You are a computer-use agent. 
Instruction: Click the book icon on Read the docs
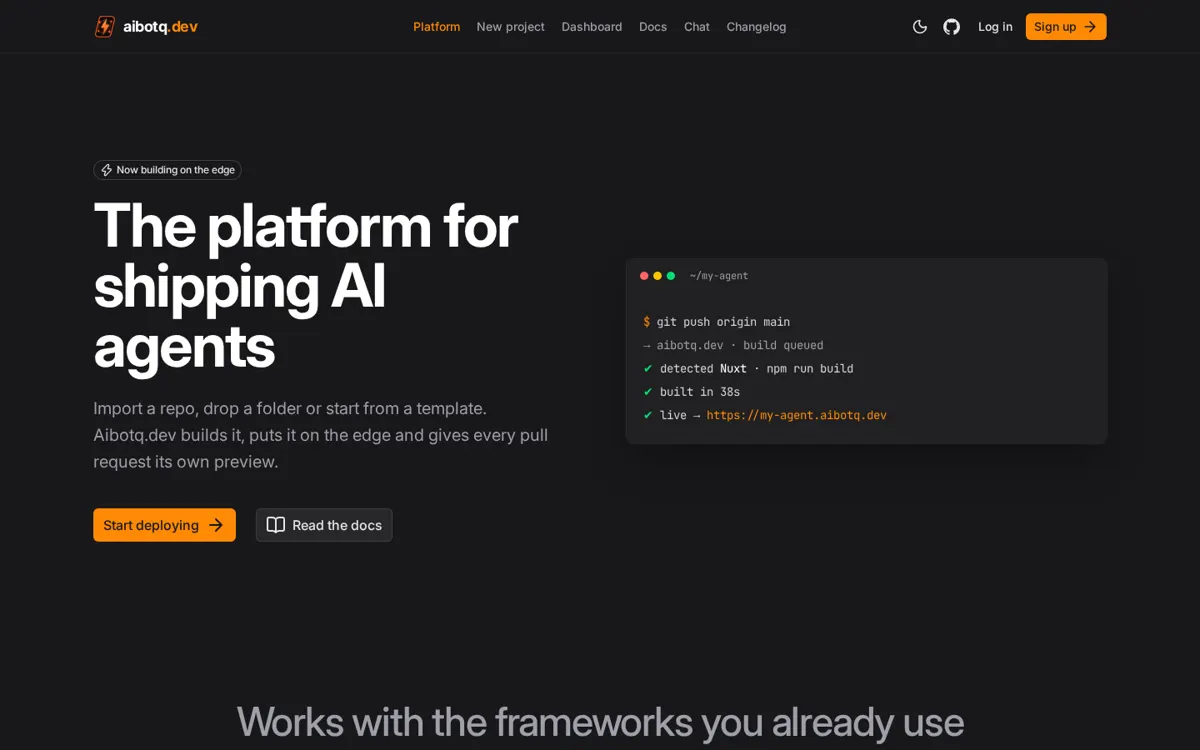click(x=276, y=525)
